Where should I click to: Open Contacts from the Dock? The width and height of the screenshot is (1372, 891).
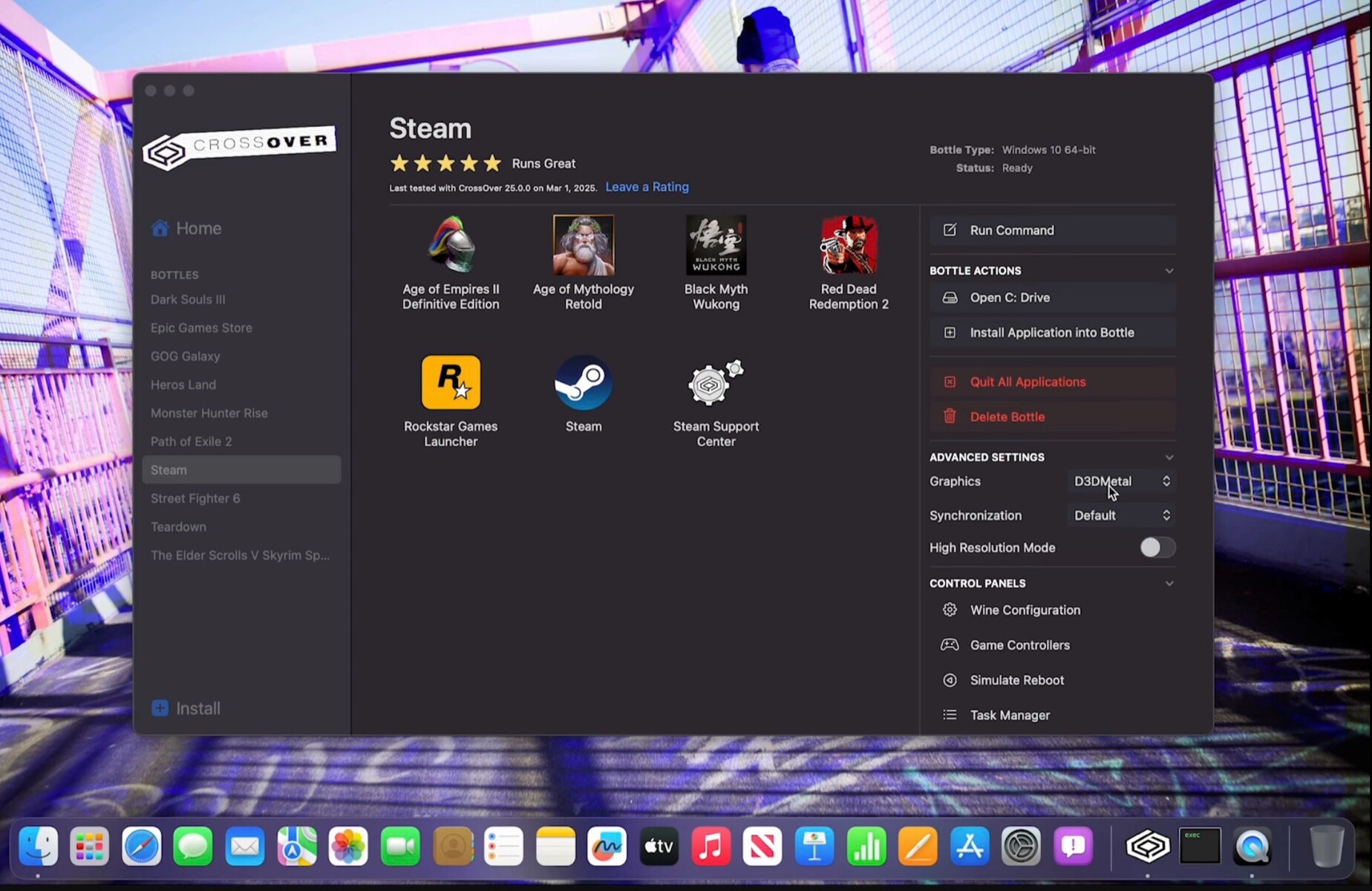[452, 846]
